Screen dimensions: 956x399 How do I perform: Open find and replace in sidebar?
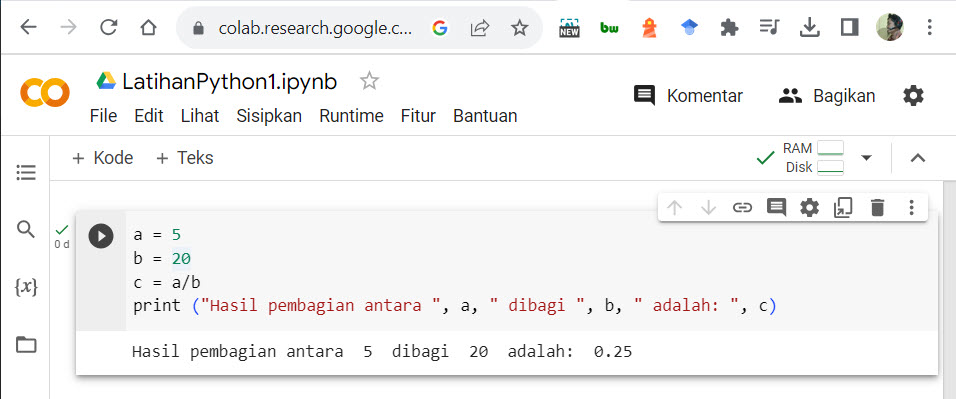(26, 229)
